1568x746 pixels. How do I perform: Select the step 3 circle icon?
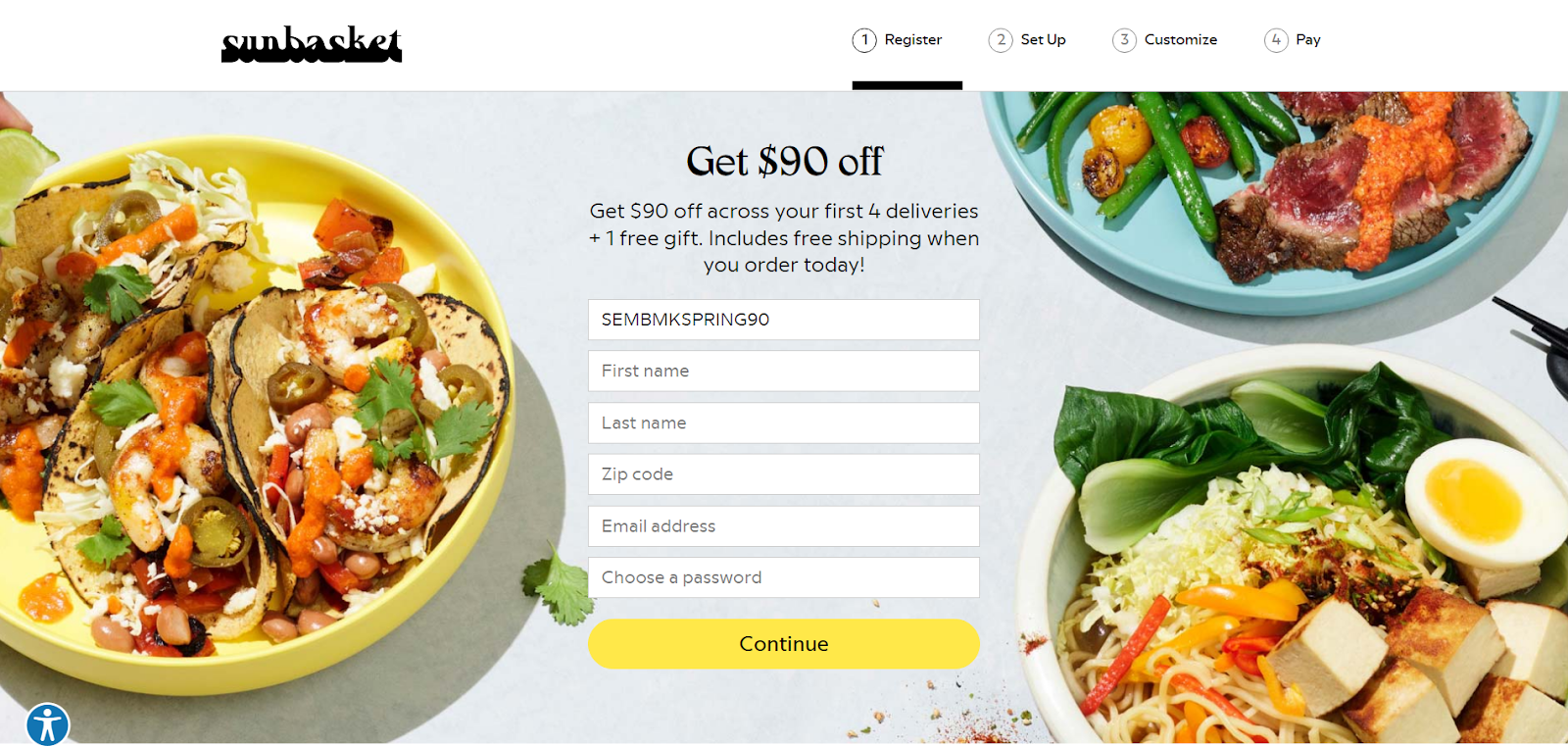click(1124, 40)
